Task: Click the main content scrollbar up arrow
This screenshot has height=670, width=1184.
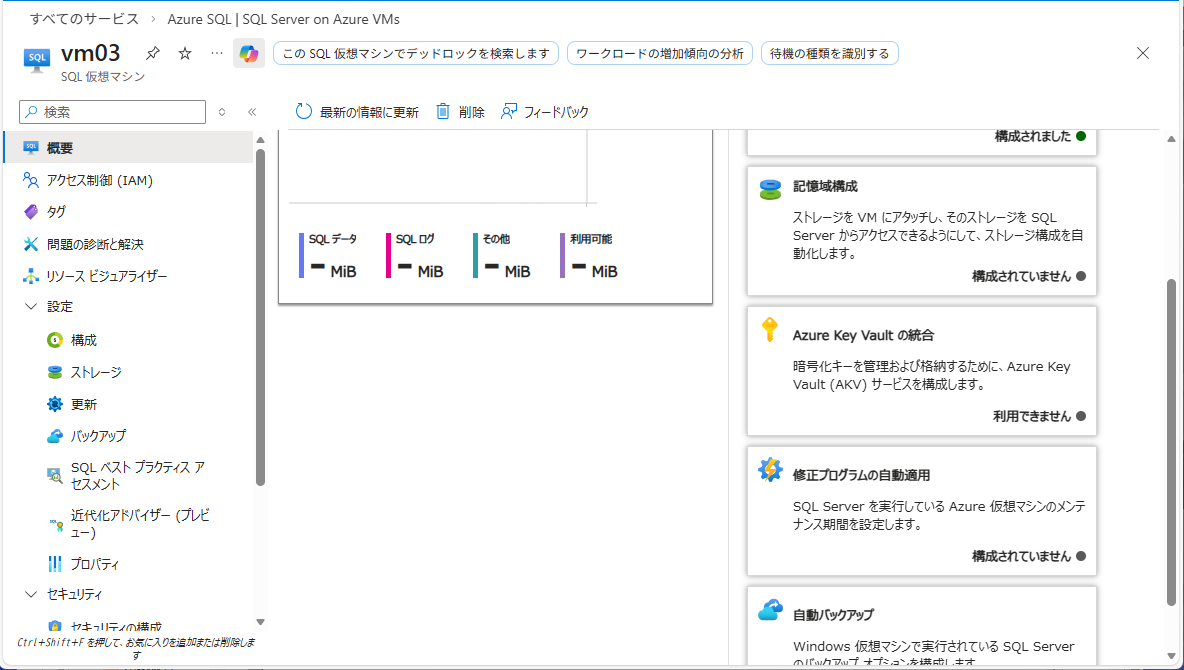Action: click(x=1171, y=139)
